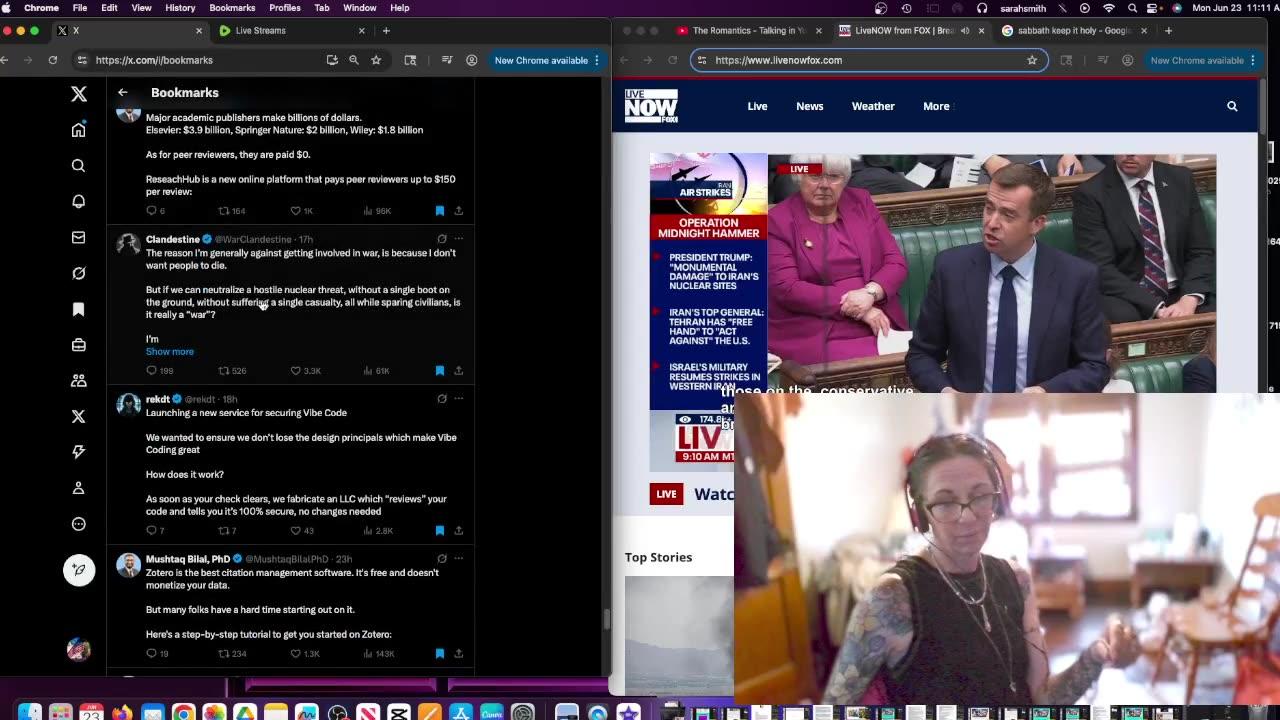Open Communities people icon in X sidebar
Screen dimensions: 1280x720
point(79,381)
